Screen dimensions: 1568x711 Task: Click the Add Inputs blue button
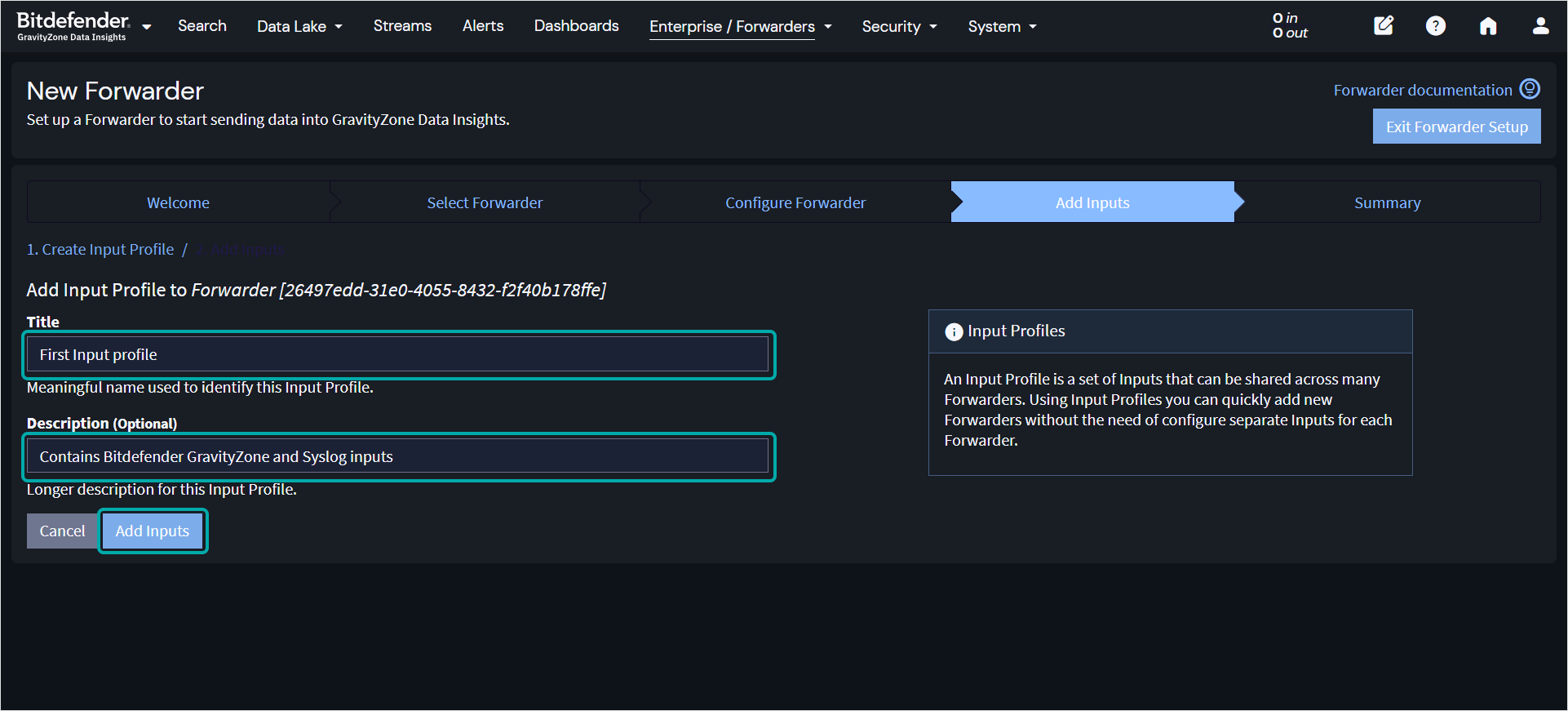click(153, 531)
